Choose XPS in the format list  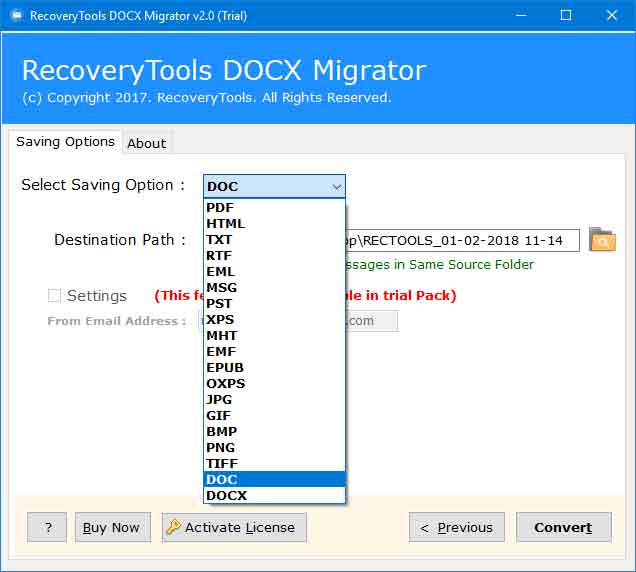click(274, 320)
